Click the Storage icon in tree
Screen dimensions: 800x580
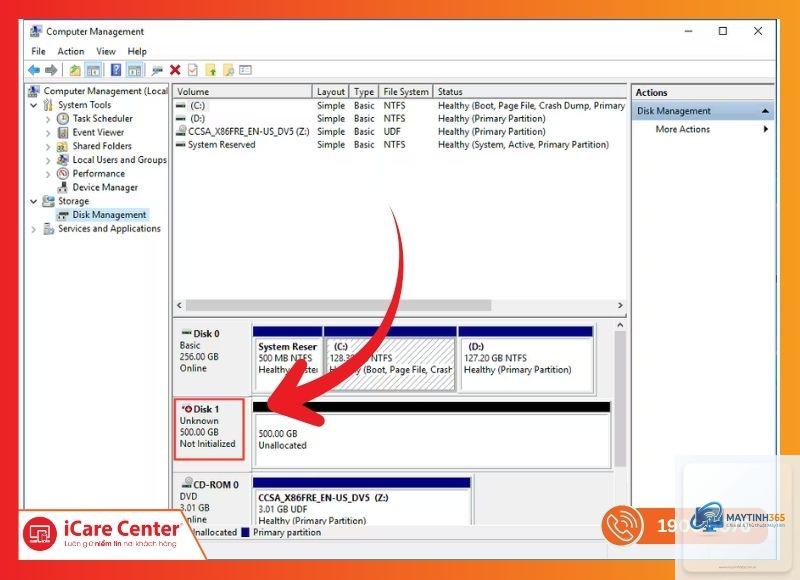tap(48, 201)
